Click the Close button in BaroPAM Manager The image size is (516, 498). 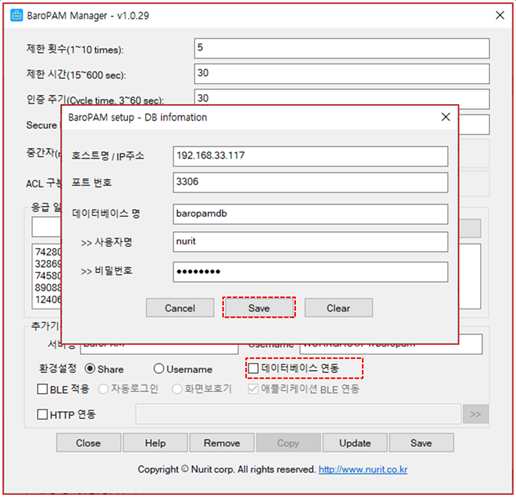[x=88, y=443]
